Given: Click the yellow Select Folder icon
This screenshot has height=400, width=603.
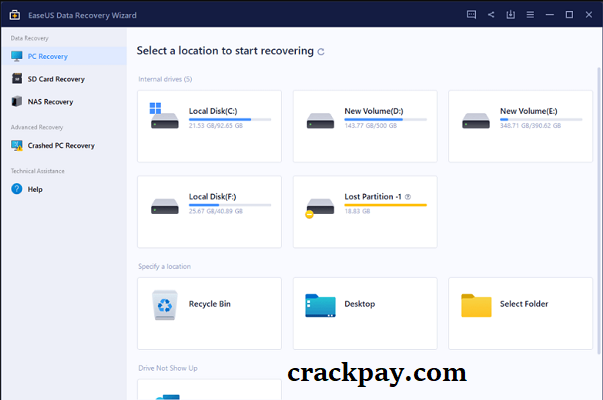Looking at the screenshot, I should (x=476, y=305).
